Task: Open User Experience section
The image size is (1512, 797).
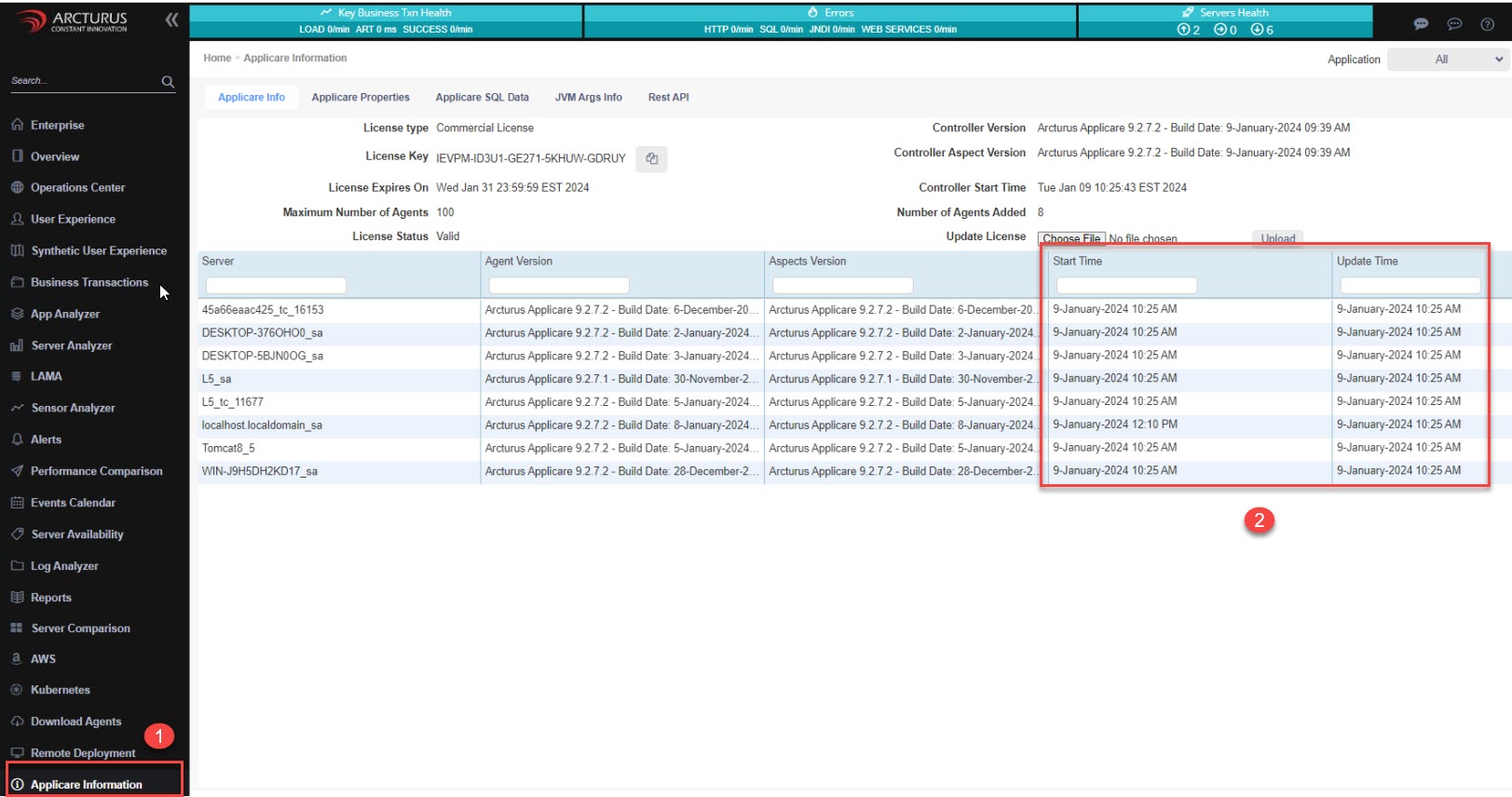Action: click(x=73, y=219)
